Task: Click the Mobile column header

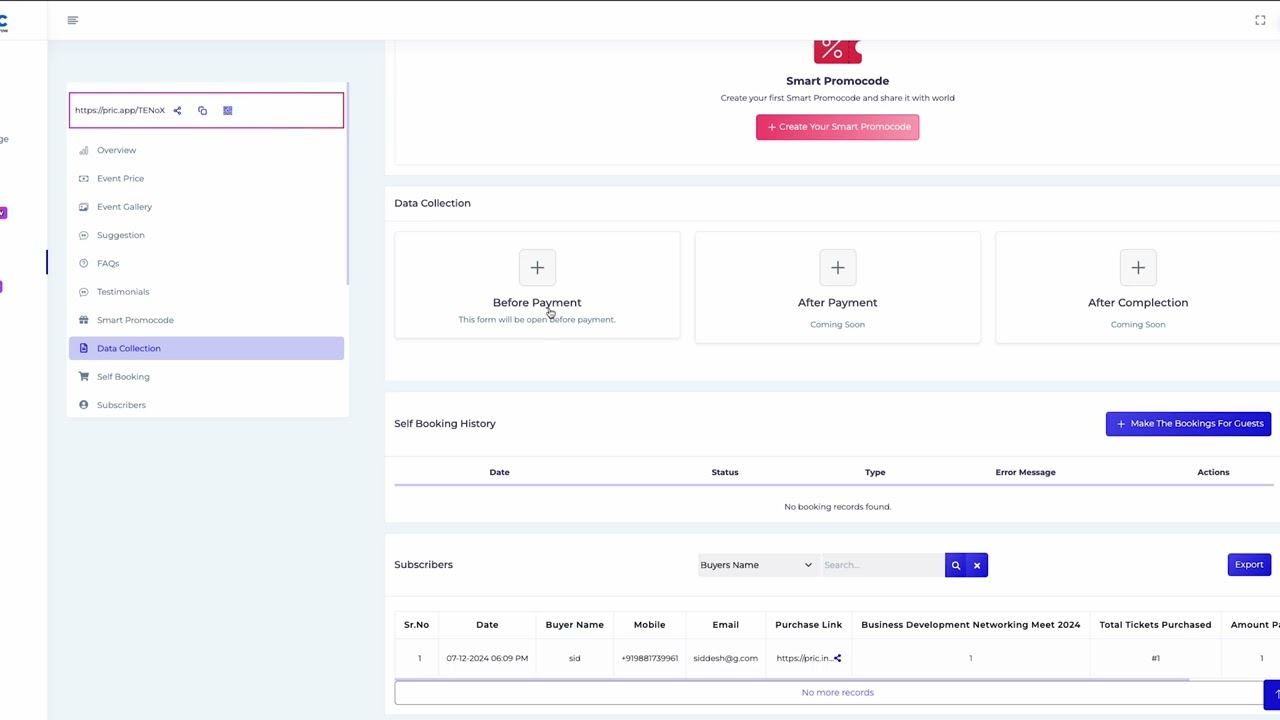Action: 649,625
